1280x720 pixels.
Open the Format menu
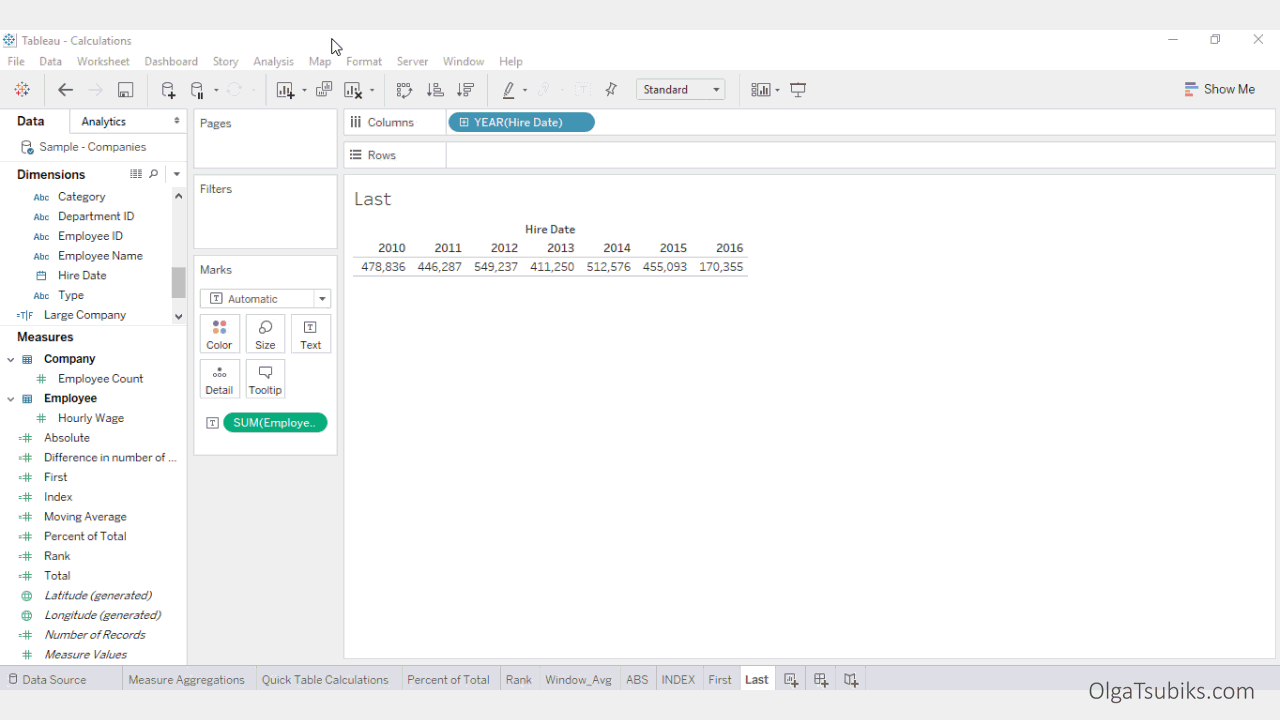(x=364, y=61)
